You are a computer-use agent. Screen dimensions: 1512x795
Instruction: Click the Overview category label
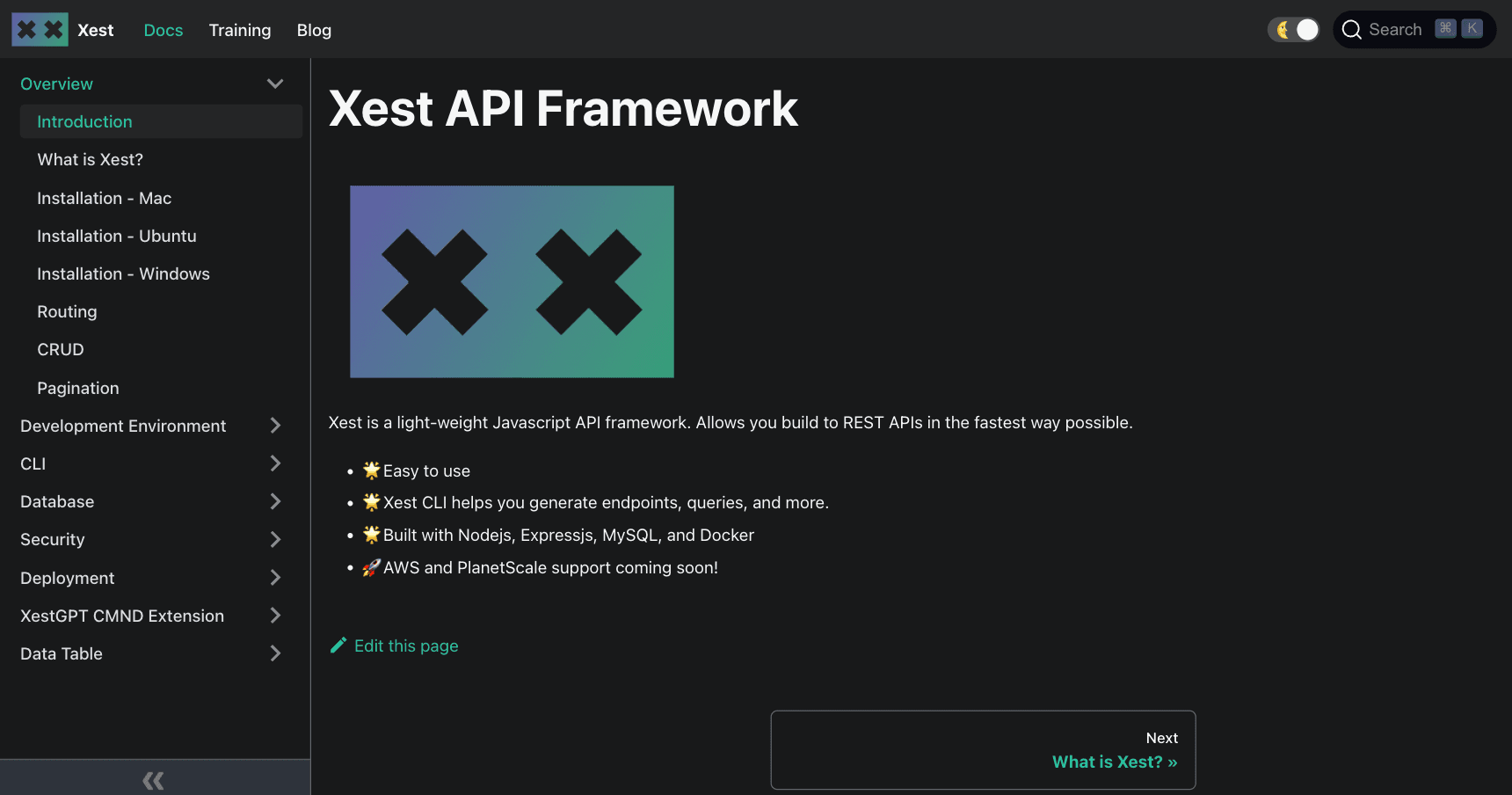[x=56, y=84]
